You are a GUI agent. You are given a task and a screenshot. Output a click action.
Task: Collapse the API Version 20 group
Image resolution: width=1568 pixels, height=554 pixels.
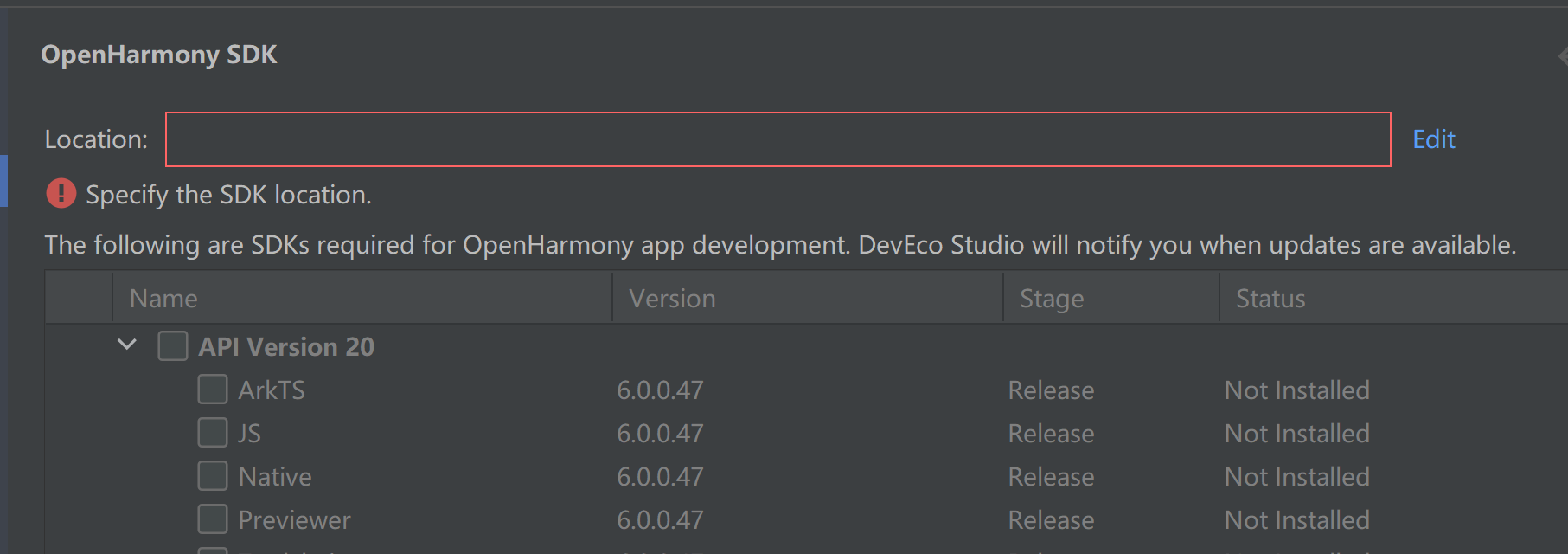point(127,345)
